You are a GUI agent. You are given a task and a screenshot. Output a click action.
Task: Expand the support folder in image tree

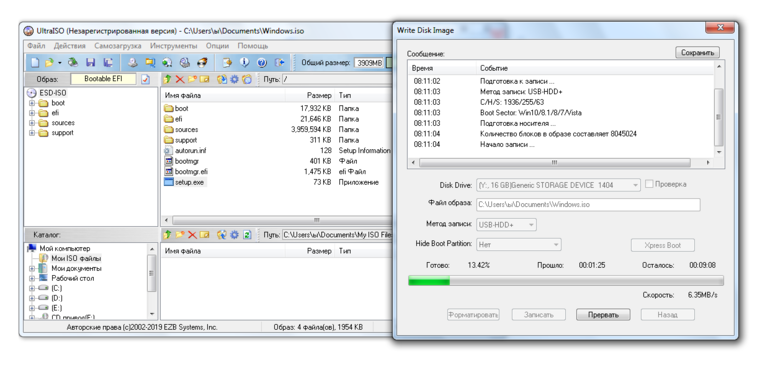32,133
